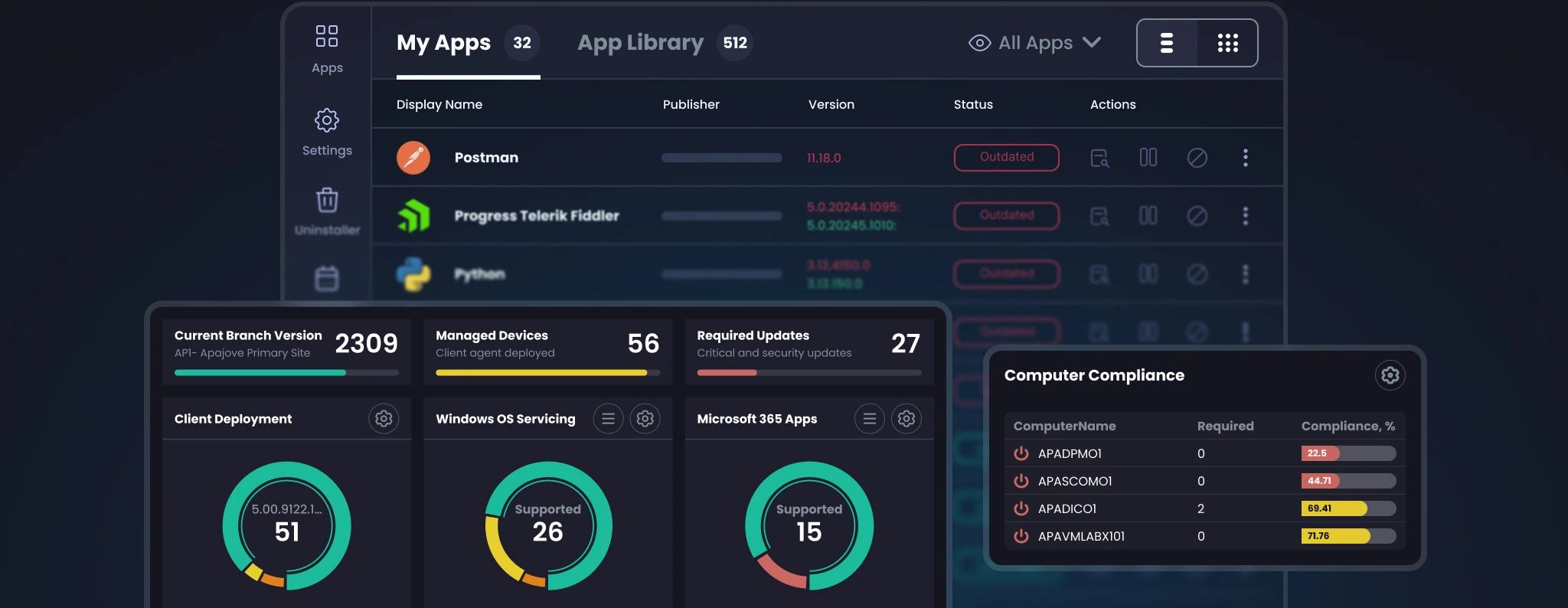Click power icon beside APAVMLABX101

point(1021,536)
